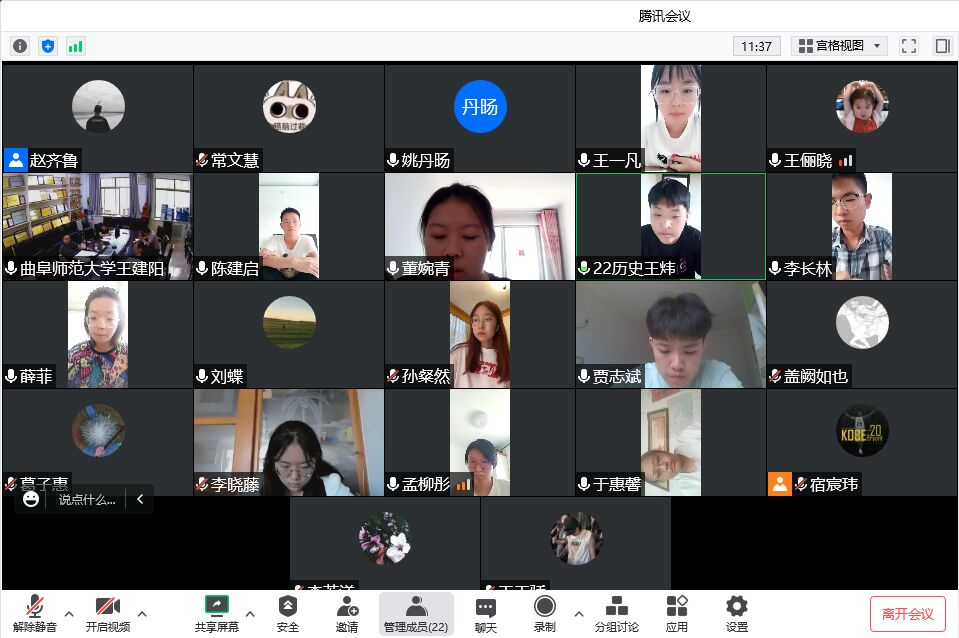Image resolution: width=959 pixels, height=638 pixels.
Task: Enter full screen mode
Action: (x=909, y=46)
